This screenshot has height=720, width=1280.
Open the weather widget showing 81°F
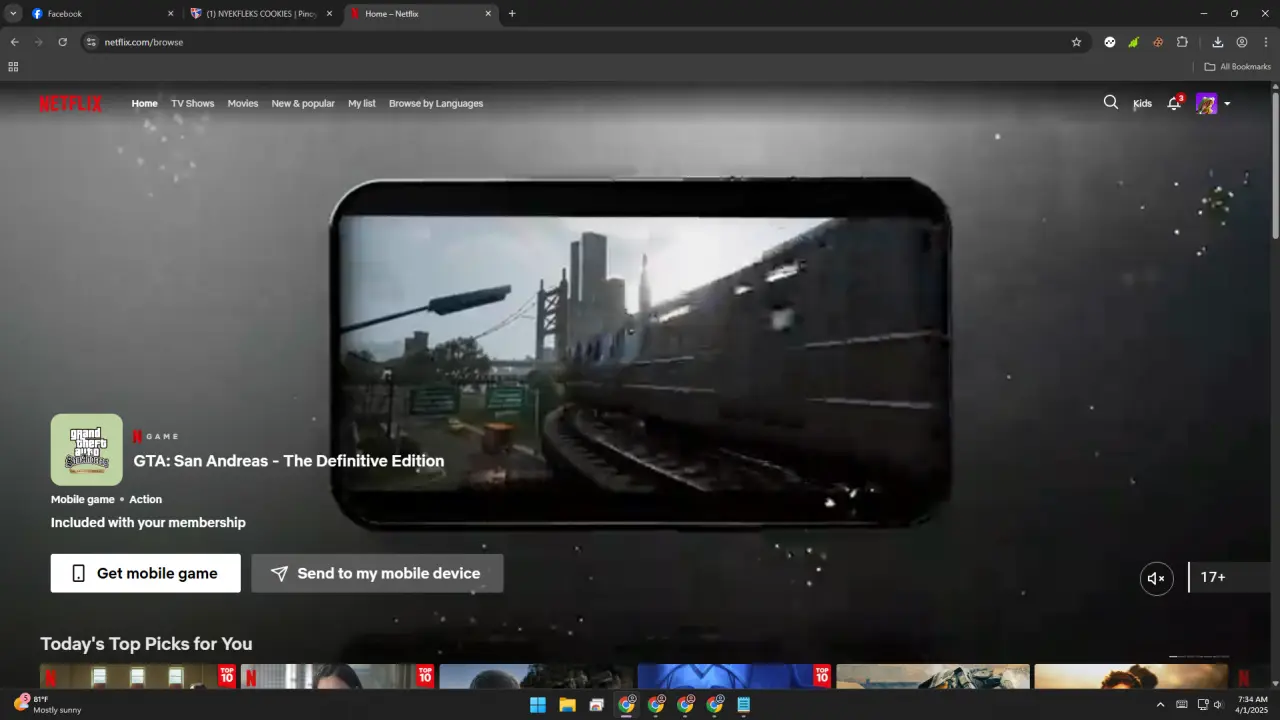point(47,704)
